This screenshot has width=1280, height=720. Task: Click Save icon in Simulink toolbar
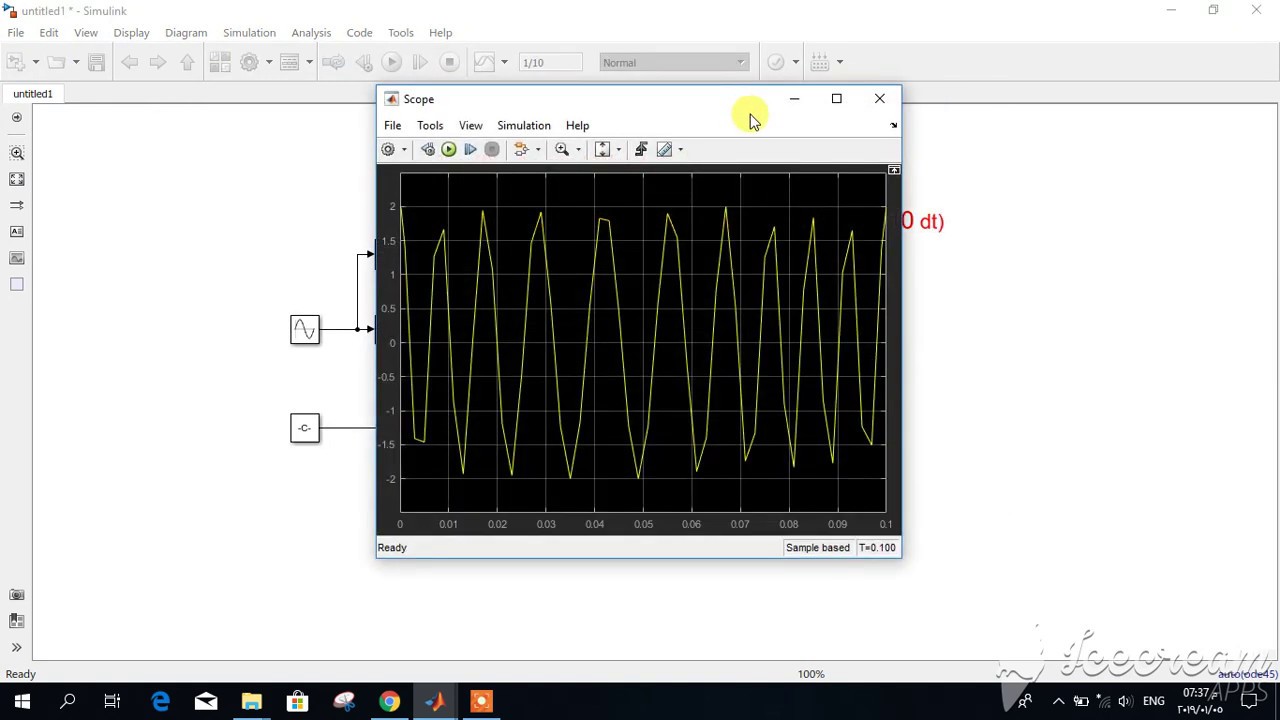pos(96,62)
